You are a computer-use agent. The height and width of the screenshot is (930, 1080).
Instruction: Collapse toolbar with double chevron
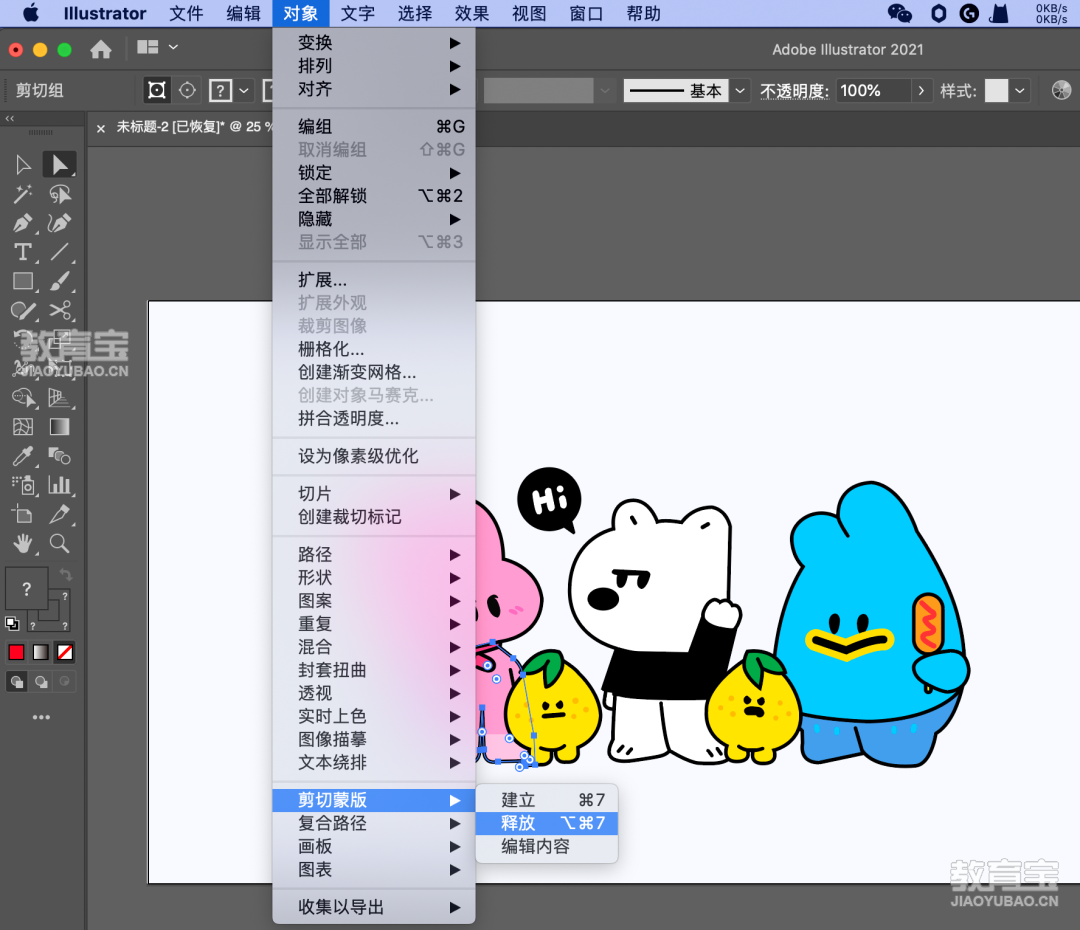(x=10, y=118)
